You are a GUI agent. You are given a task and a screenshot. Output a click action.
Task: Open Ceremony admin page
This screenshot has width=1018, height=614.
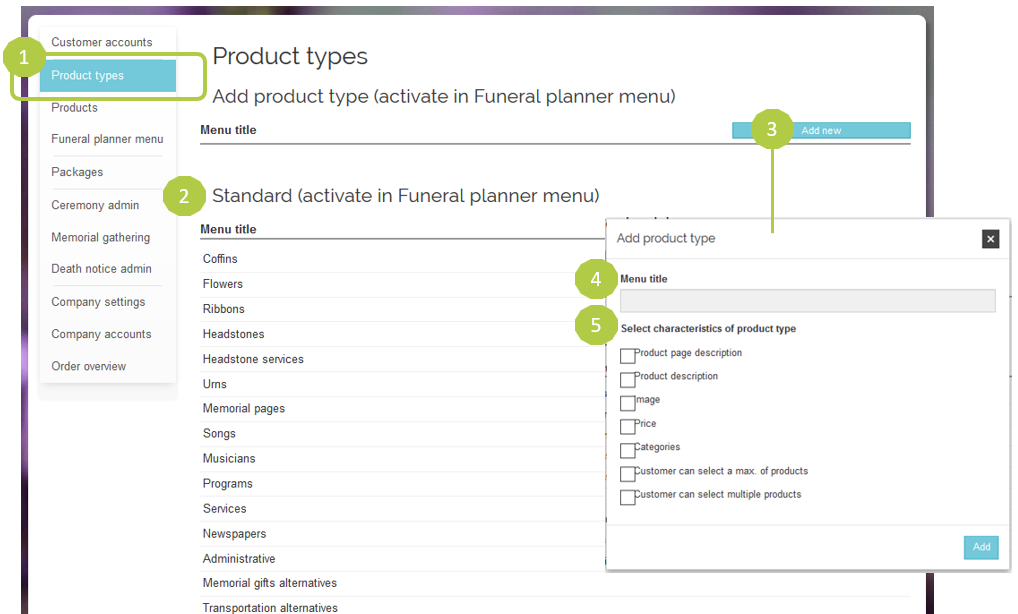95,205
